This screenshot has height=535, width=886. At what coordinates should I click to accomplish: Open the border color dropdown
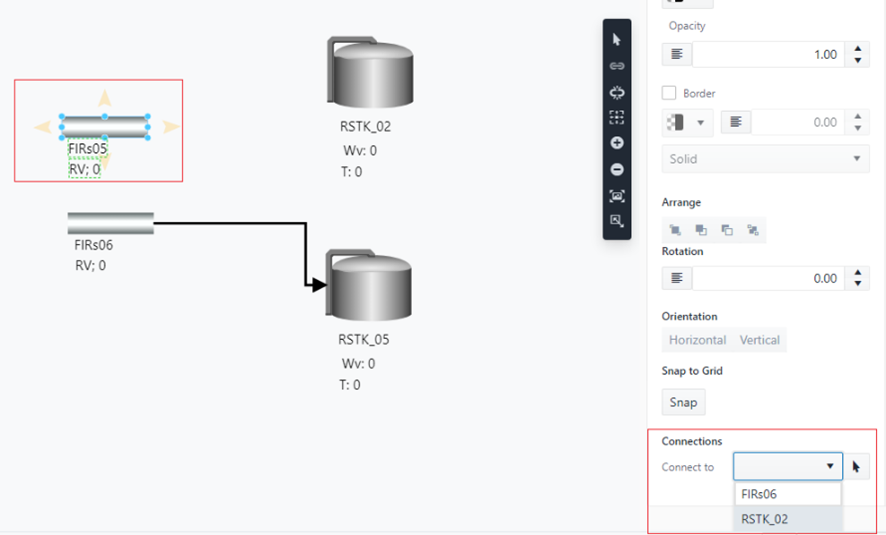[x=686, y=122]
